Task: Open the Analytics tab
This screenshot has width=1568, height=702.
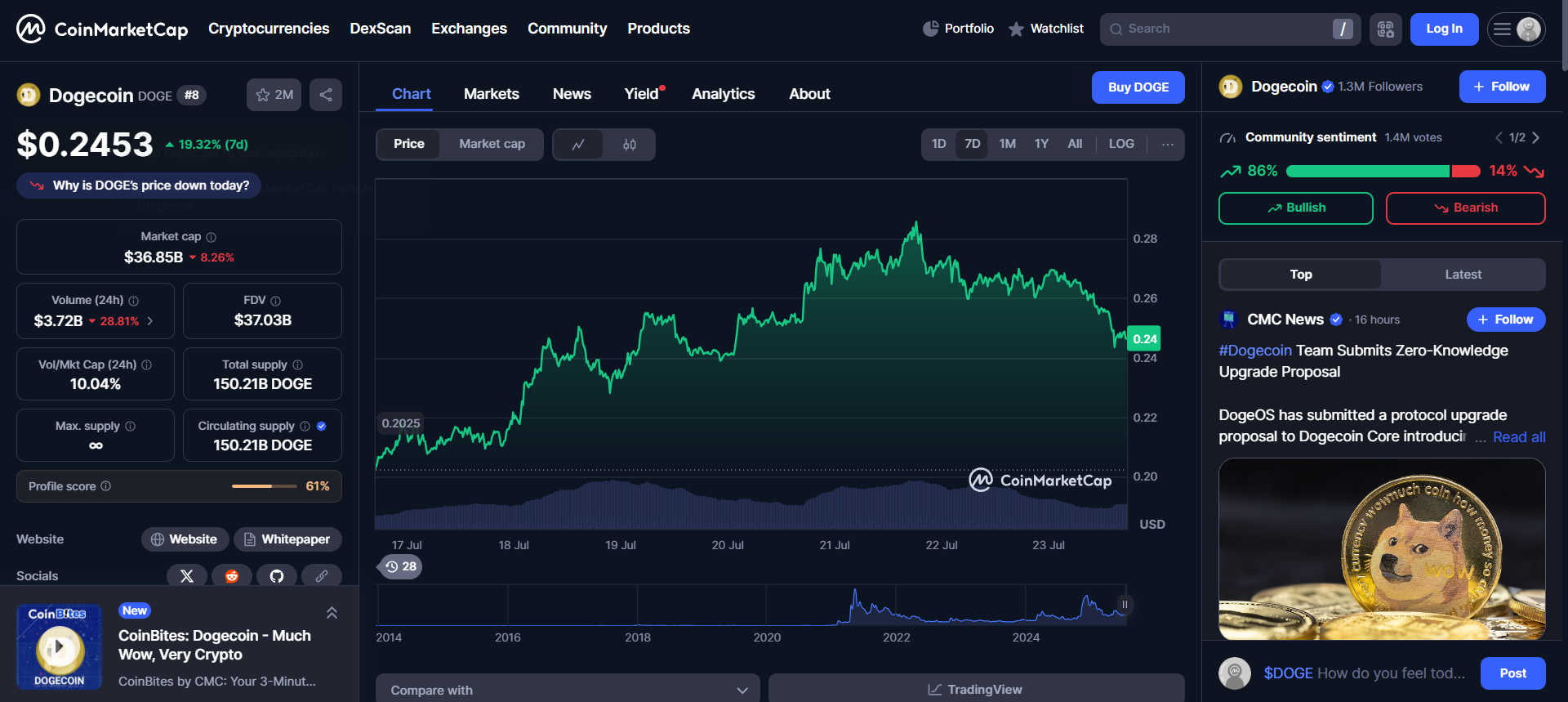Action: pyautogui.click(x=724, y=94)
